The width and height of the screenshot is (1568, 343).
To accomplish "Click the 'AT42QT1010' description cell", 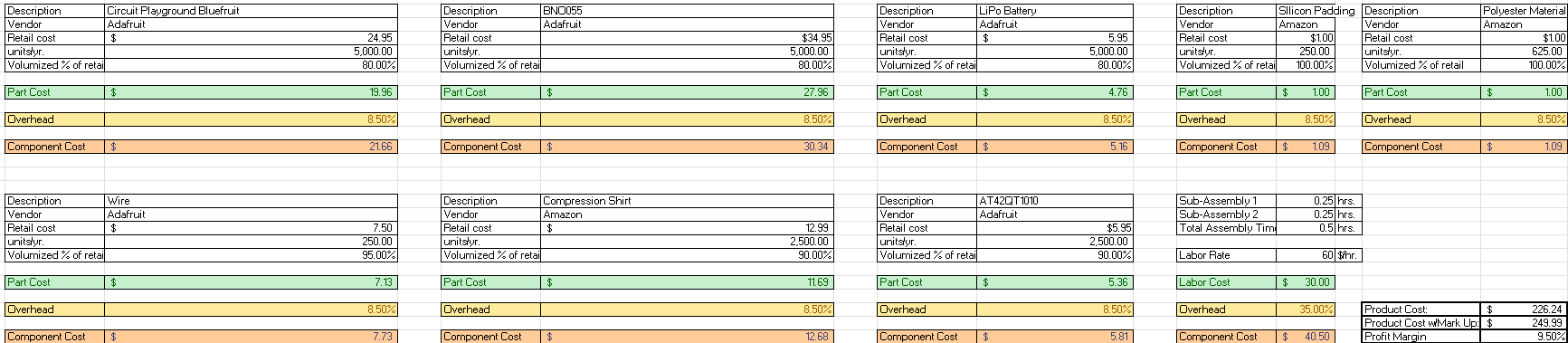I will [1055, 201].
